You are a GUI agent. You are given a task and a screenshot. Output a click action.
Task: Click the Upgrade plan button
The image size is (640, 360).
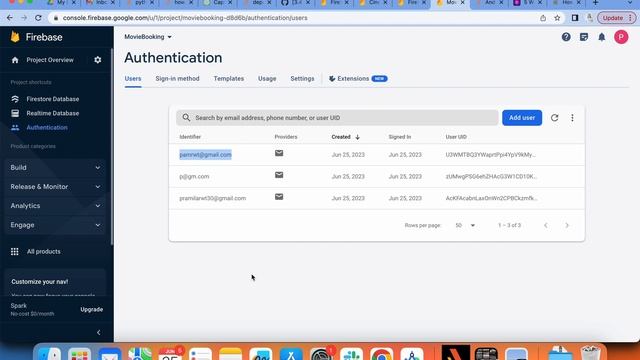(91, 310)
